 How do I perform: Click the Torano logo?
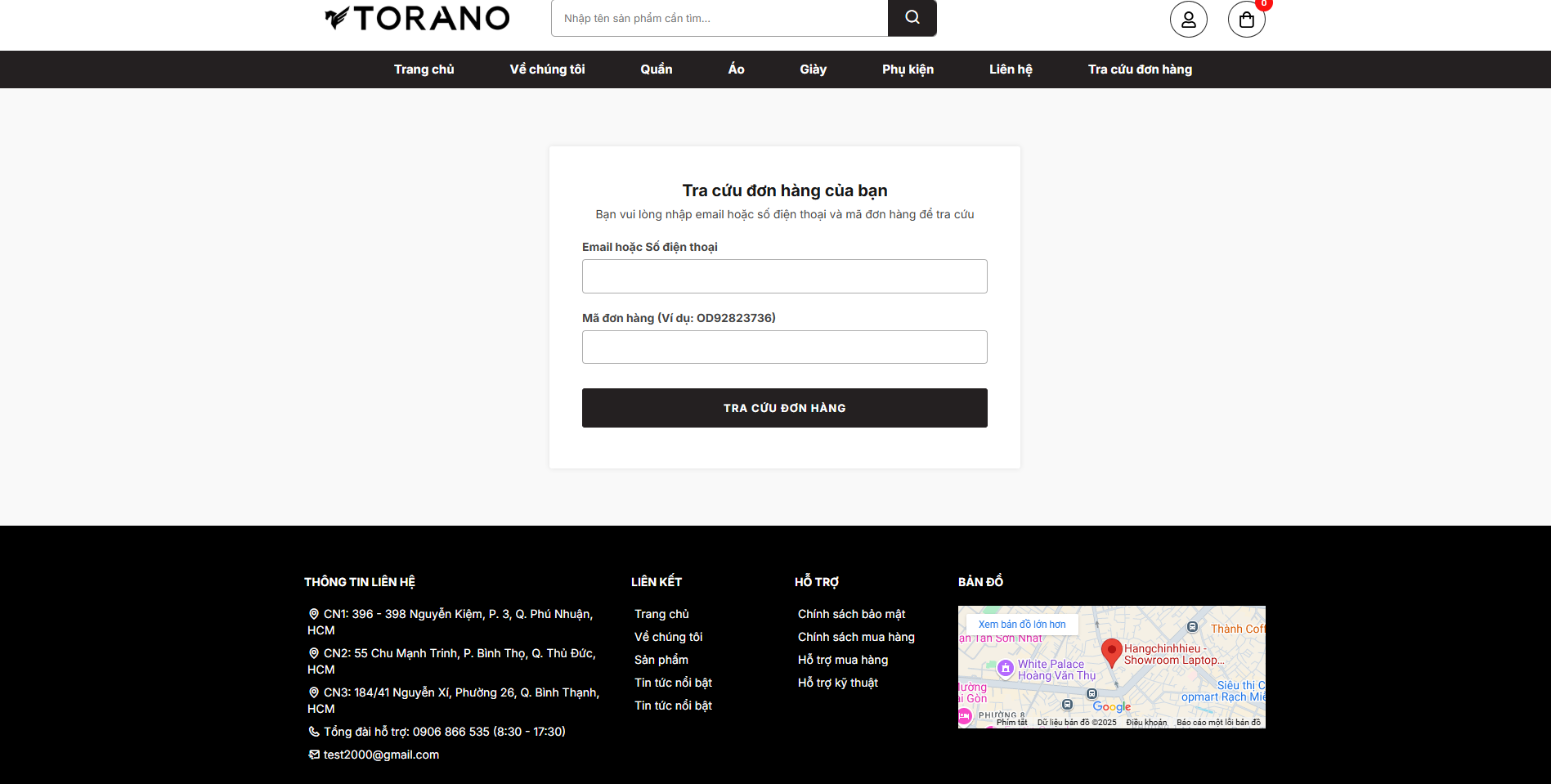417,18
